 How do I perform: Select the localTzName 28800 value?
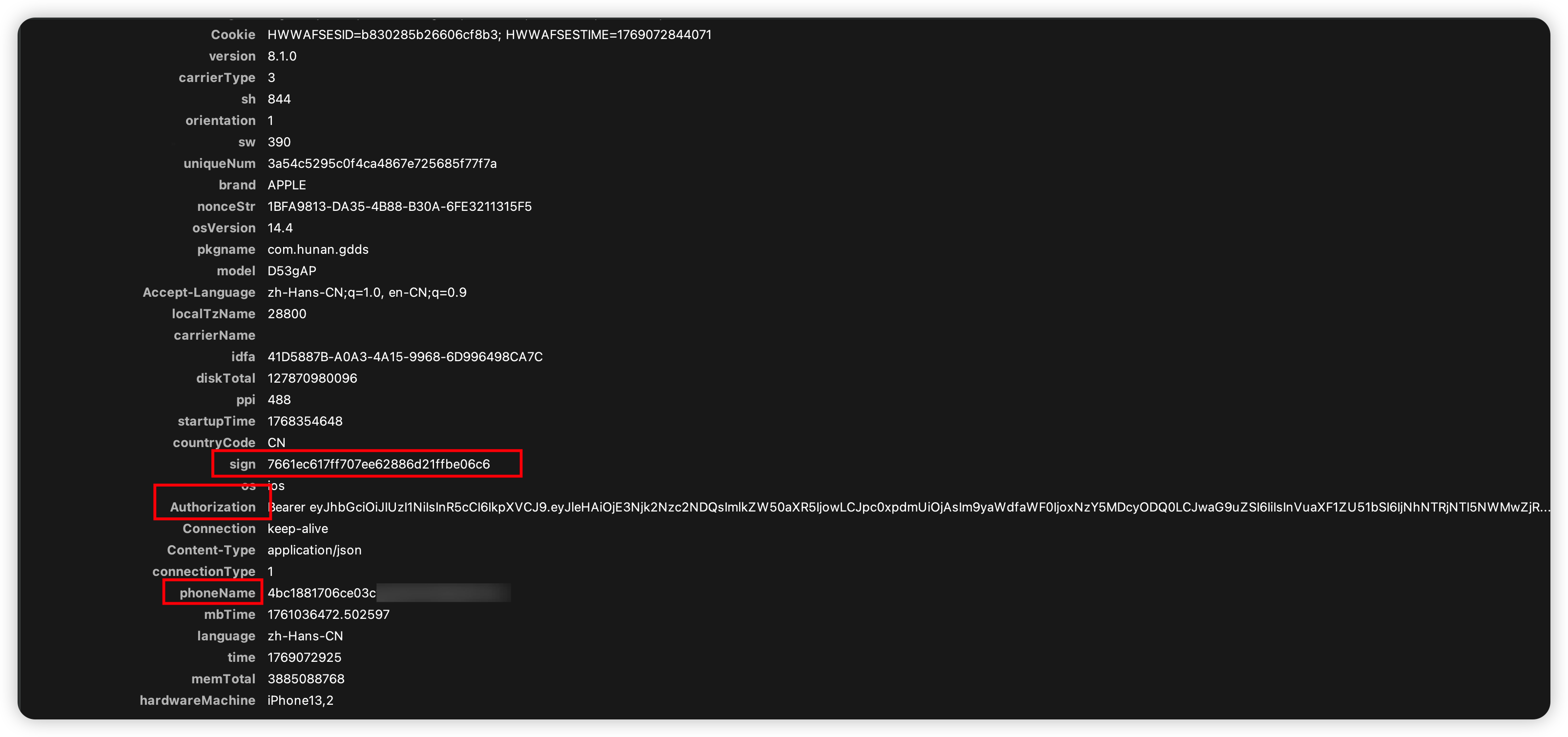pyautogui.click(x=287, y=314)
